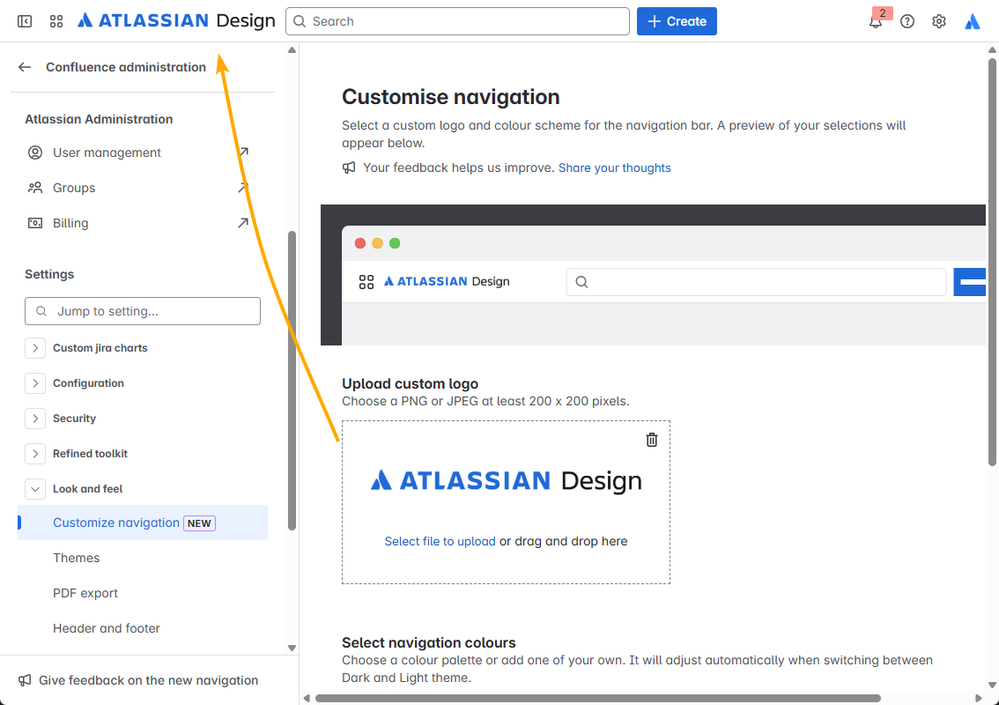The image size is (999, 705).
Task: Focus the top Search field
Action: tap(457, 21)
